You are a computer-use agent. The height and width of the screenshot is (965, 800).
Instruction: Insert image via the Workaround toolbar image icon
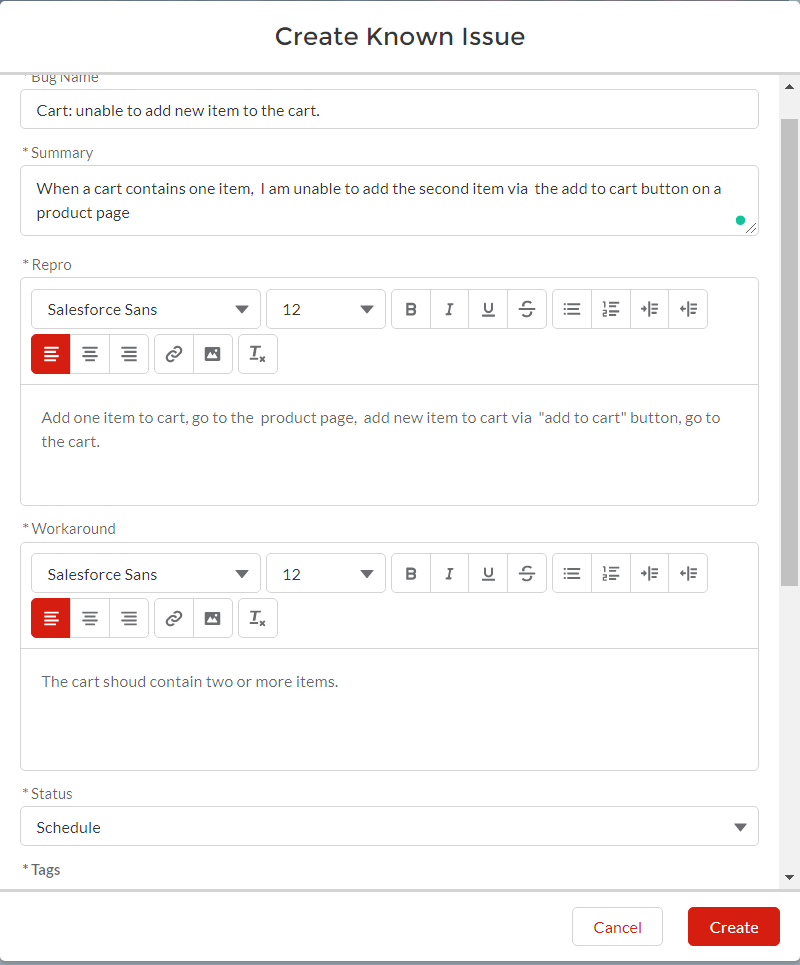point(212,619)
